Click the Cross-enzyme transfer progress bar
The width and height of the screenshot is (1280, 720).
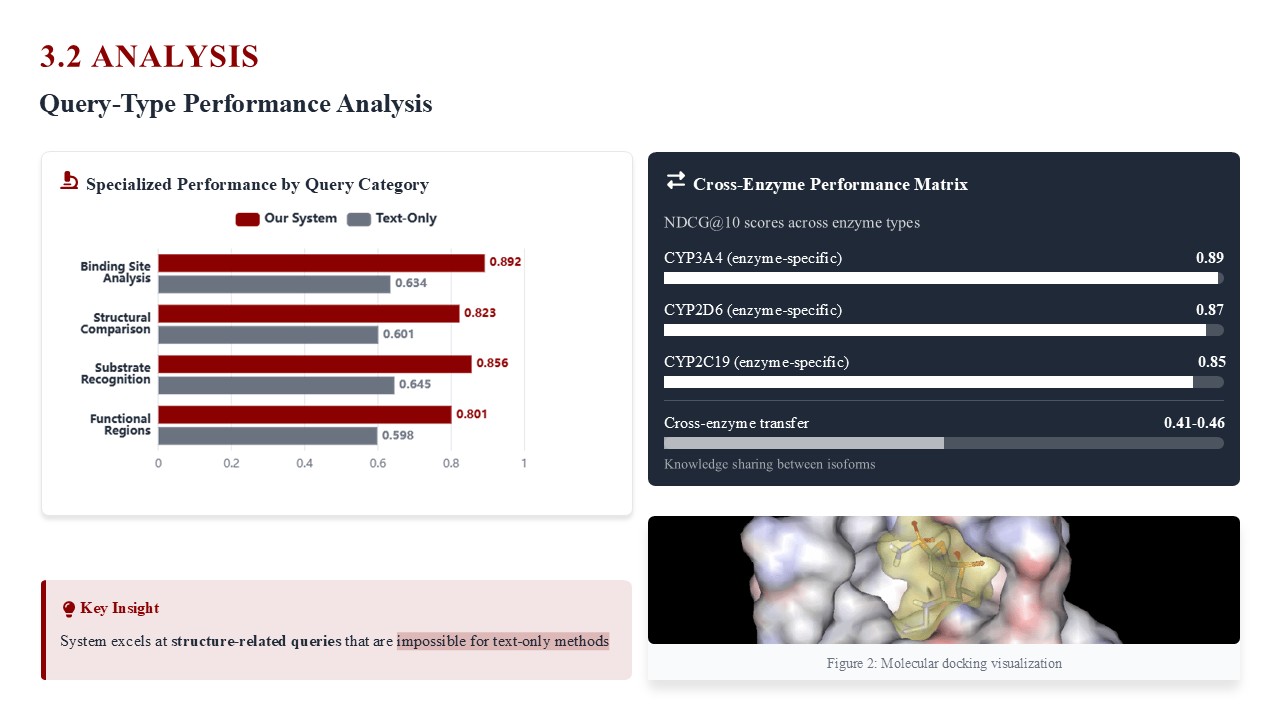(x=944, y=443)
